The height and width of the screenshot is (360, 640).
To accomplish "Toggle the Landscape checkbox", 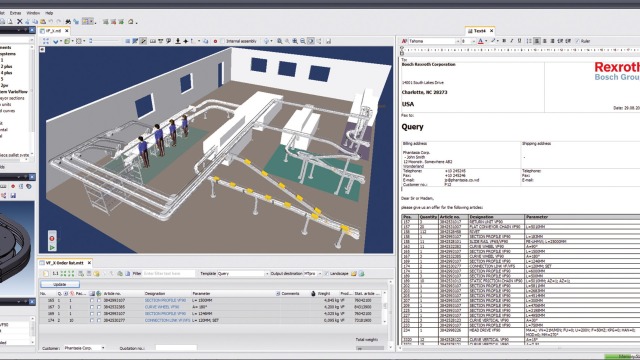I will pyautogui.click(x=326, y=273).
